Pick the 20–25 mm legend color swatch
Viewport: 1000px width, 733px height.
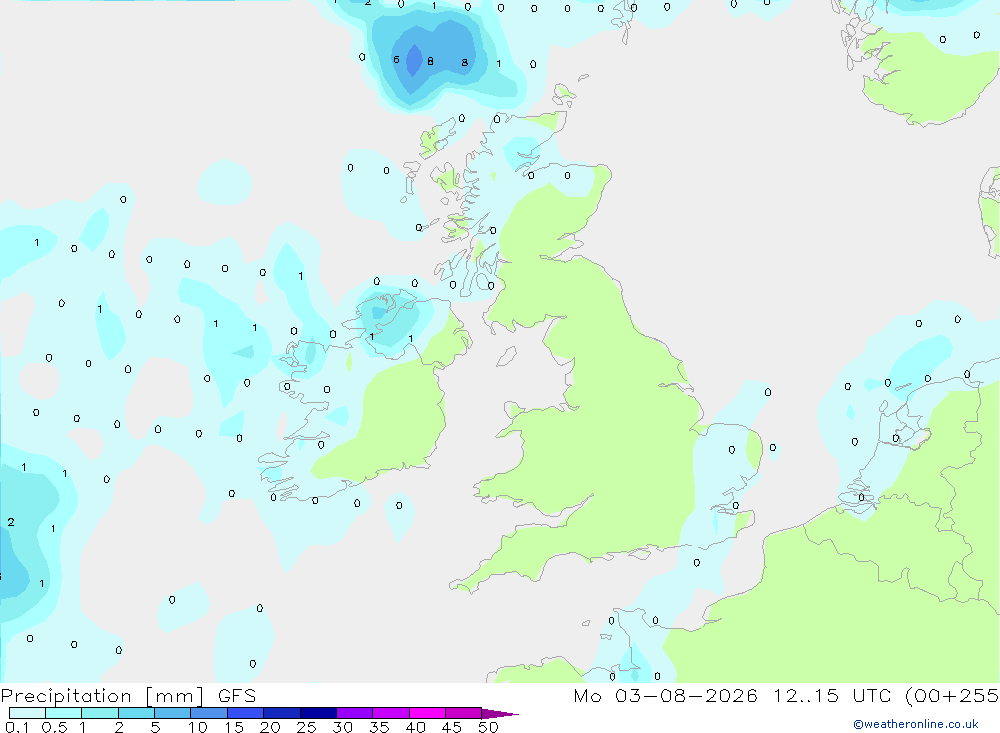click(x=281, y=713)
